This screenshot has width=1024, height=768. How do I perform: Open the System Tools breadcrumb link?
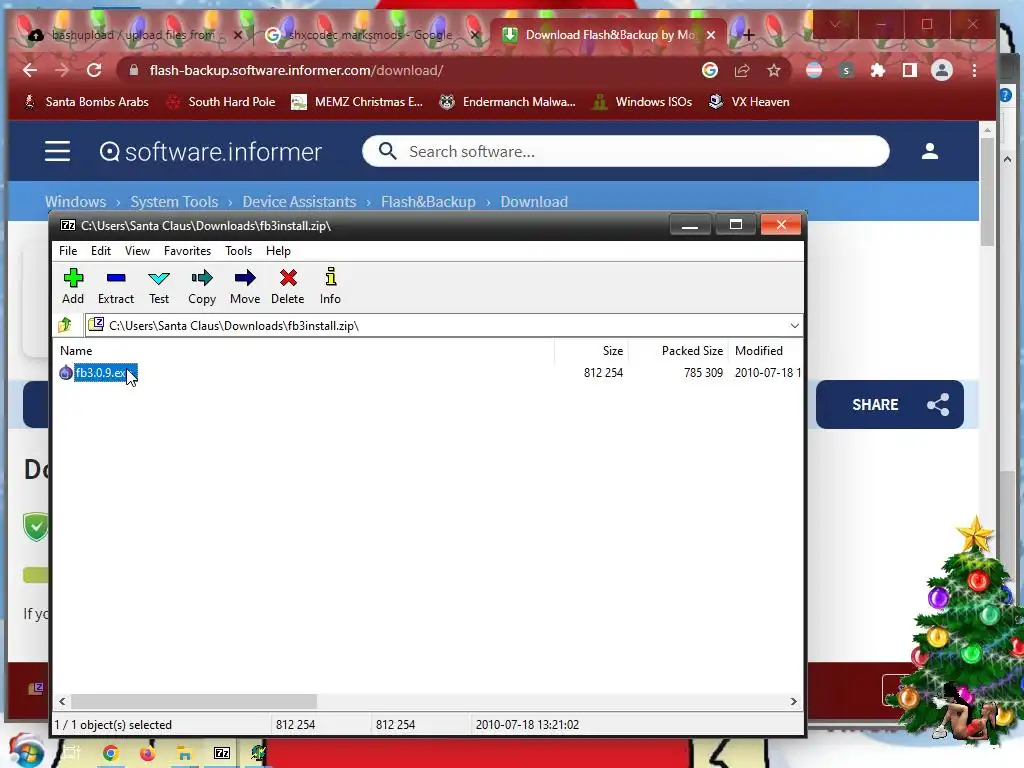point(174,202)
